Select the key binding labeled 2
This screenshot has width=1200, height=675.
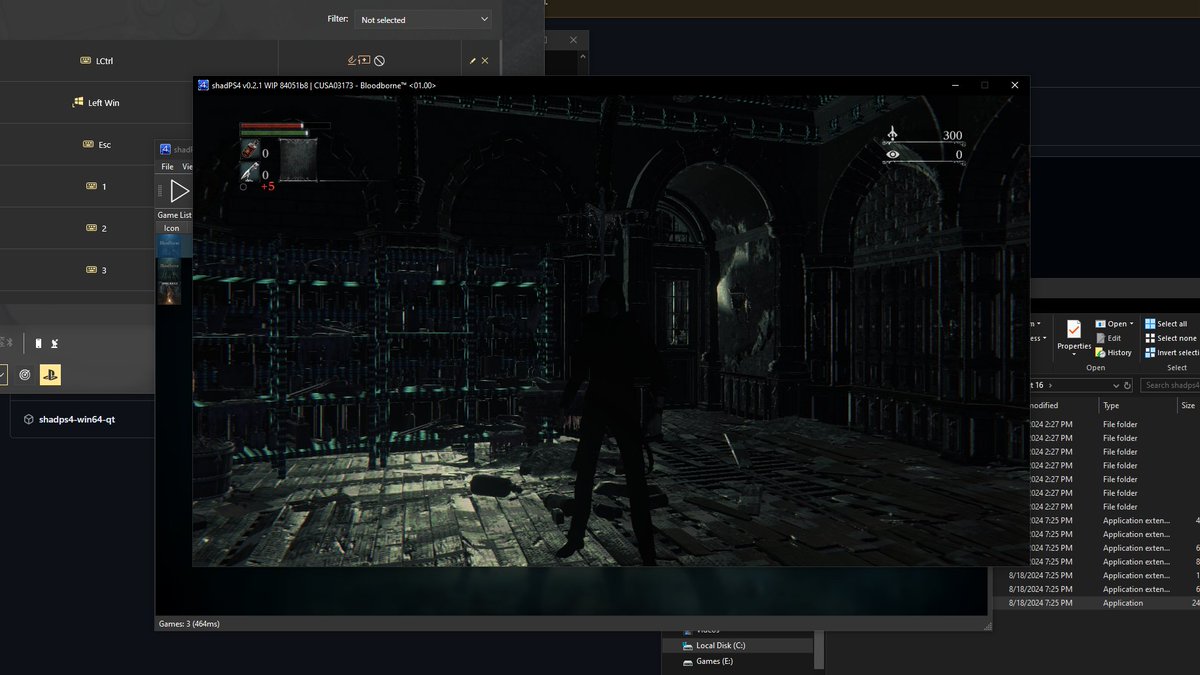(x=97, y=229)
